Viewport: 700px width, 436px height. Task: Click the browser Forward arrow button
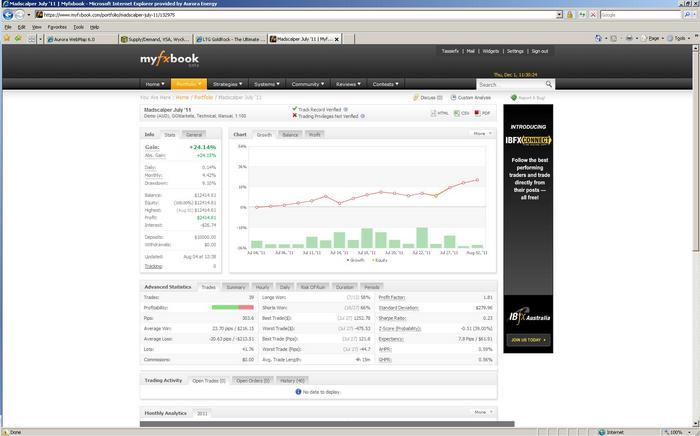(x=20, y=15)
